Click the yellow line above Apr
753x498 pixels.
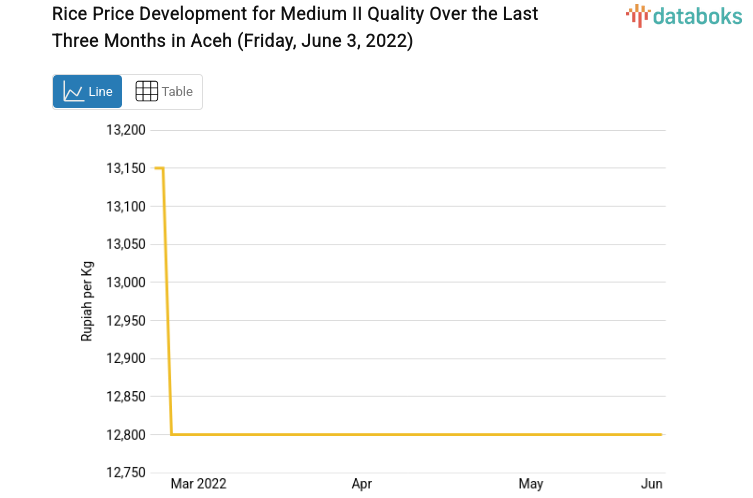point(362,434)
